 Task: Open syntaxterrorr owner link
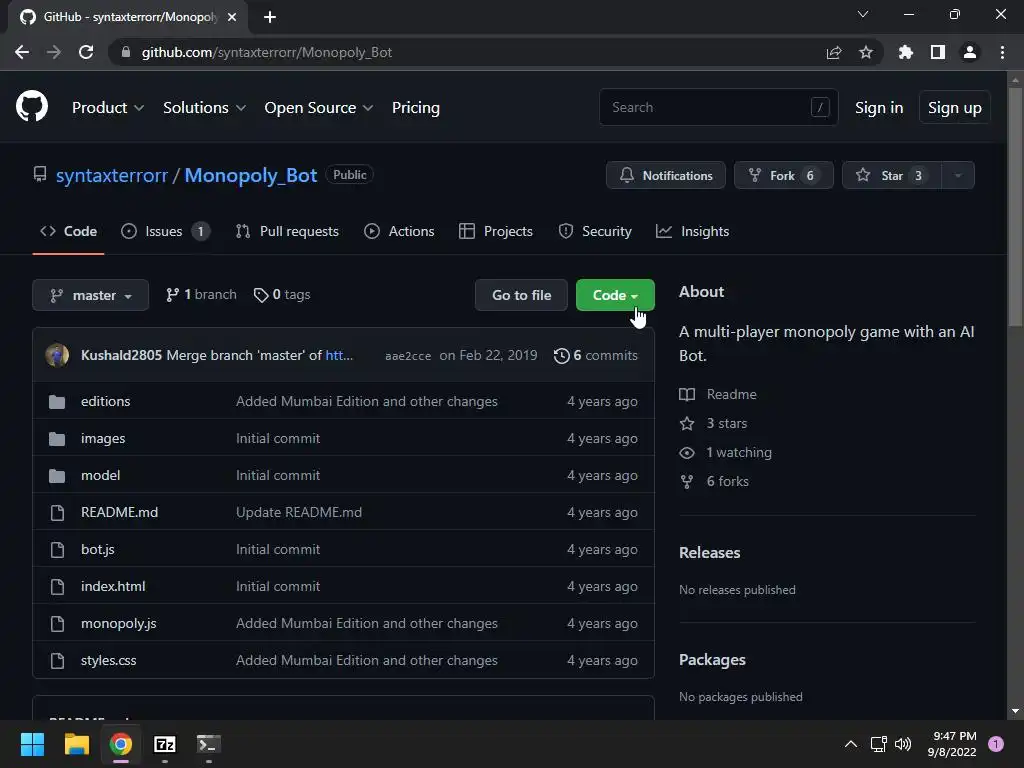tap(112, 175)
